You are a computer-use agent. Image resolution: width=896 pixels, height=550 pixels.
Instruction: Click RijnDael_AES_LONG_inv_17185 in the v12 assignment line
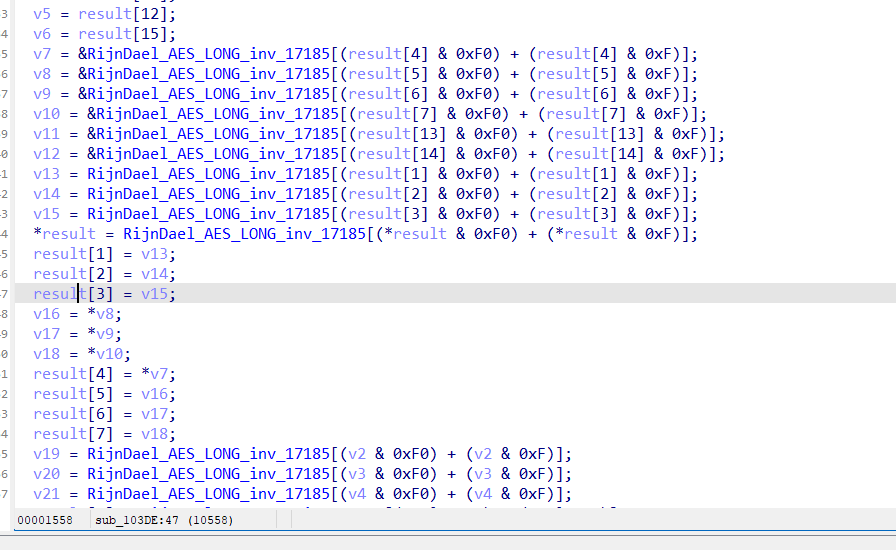tap(218, 154)
